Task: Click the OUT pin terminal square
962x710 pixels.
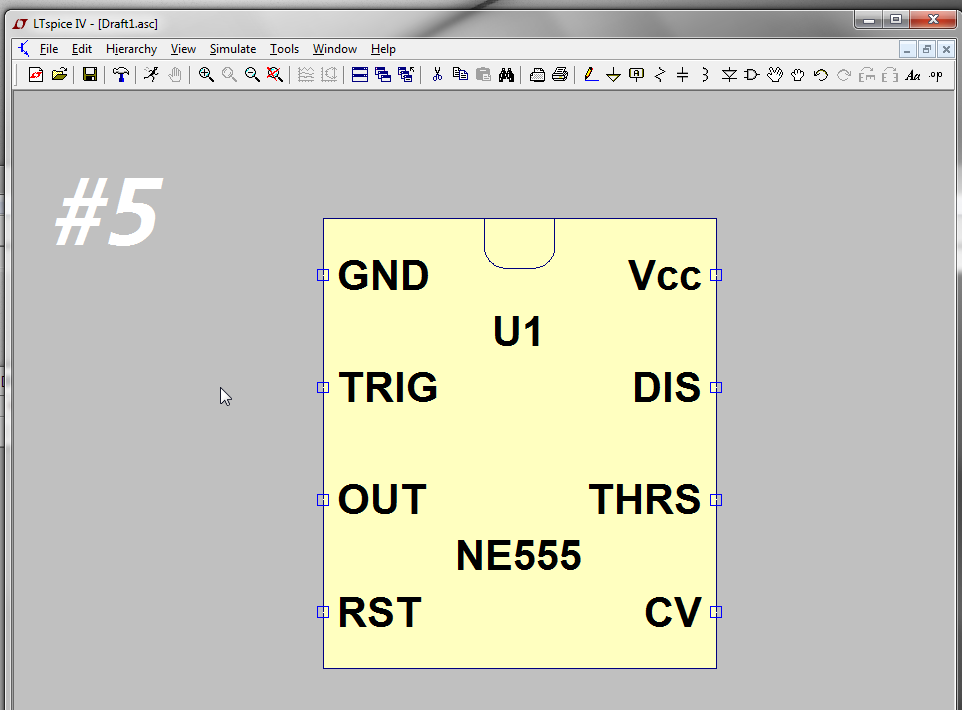Action: 323,500
